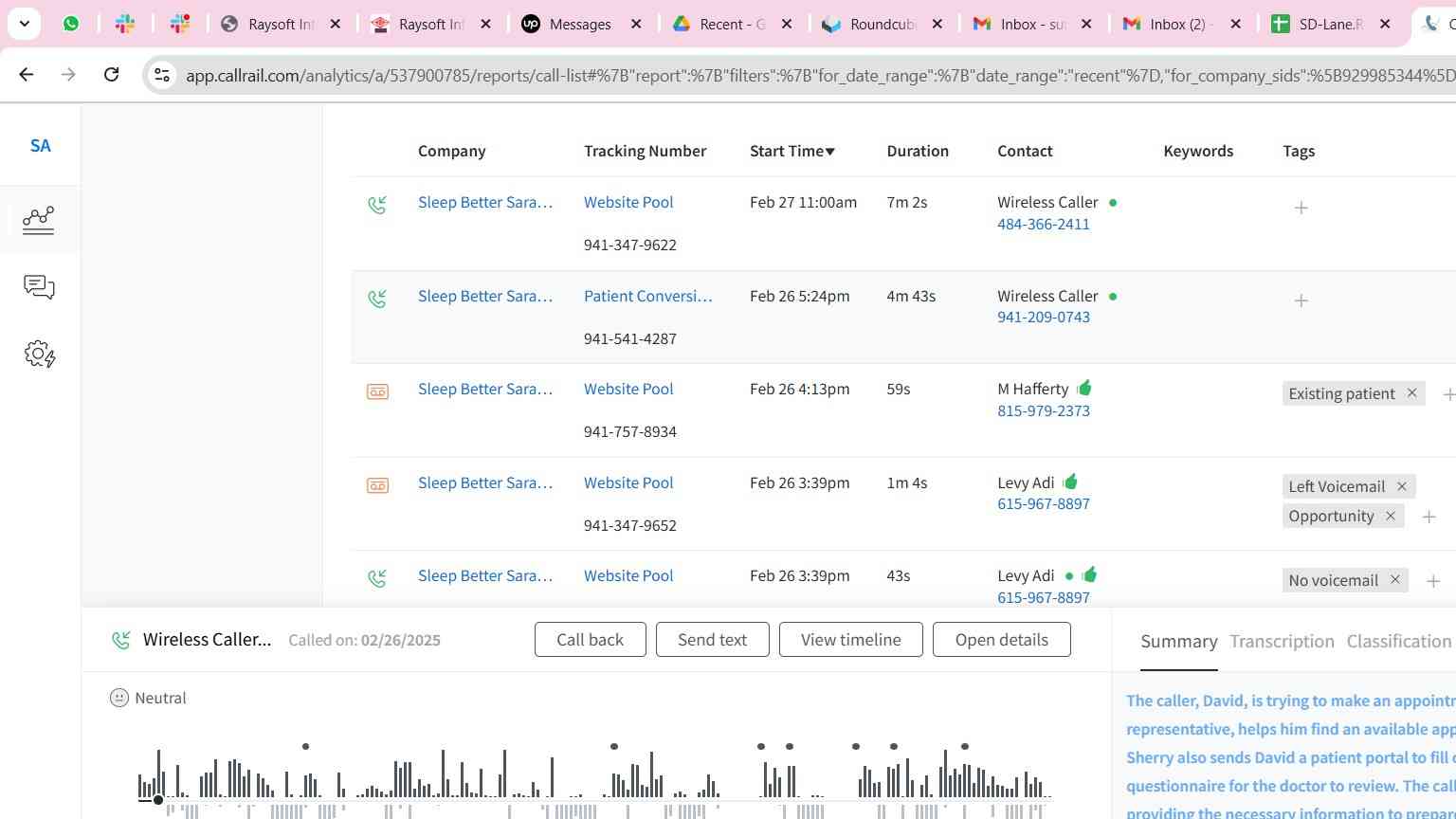The image size is (1456, 819).
Task: Remove the Existing patient tag
Action: 1411,392
